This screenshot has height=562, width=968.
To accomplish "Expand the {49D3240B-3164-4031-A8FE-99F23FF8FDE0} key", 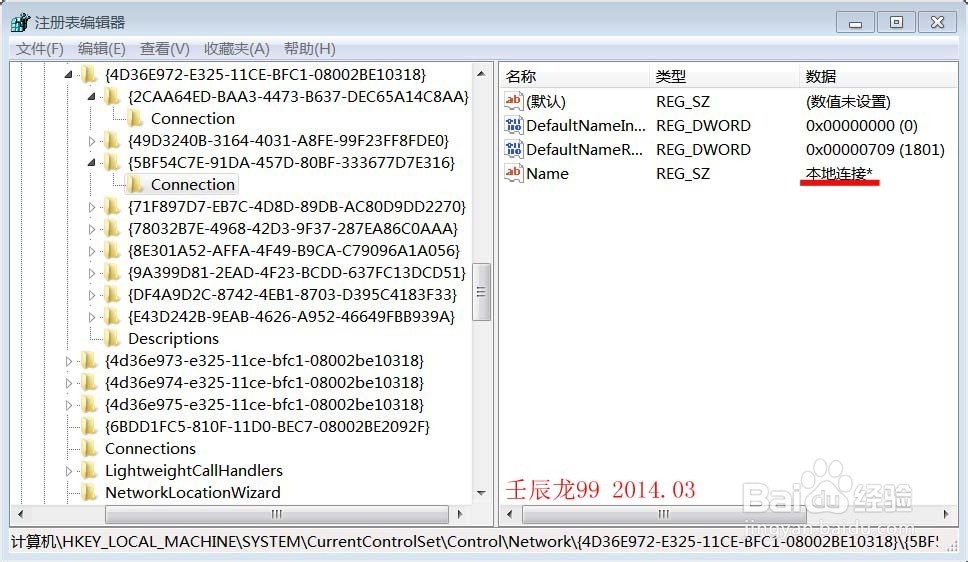I will tap(91, 141).
